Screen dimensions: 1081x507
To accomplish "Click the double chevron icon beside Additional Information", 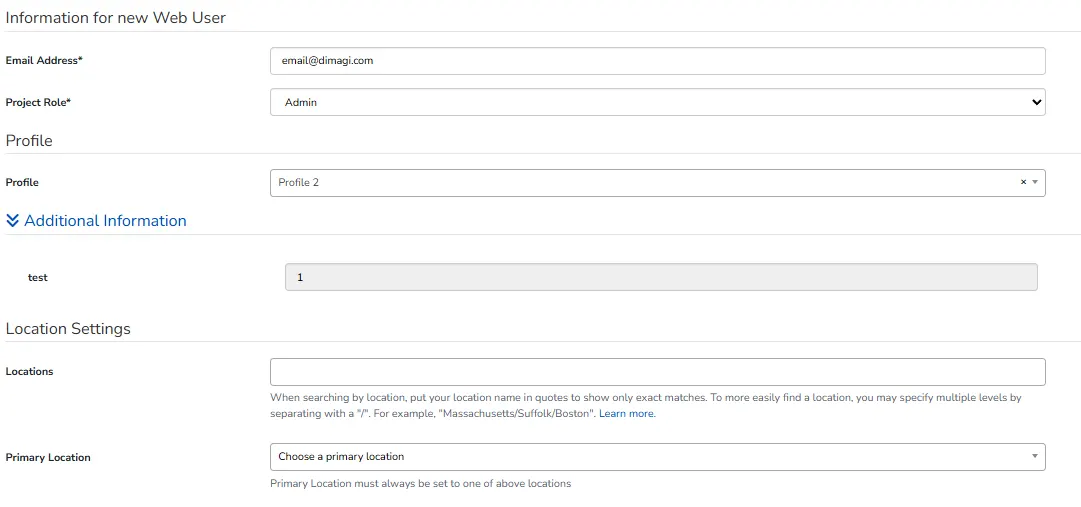I will [x=12, y=221].
